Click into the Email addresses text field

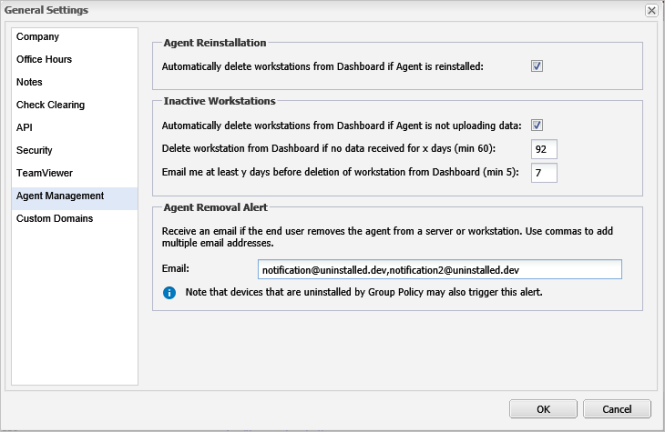[440, 270]
